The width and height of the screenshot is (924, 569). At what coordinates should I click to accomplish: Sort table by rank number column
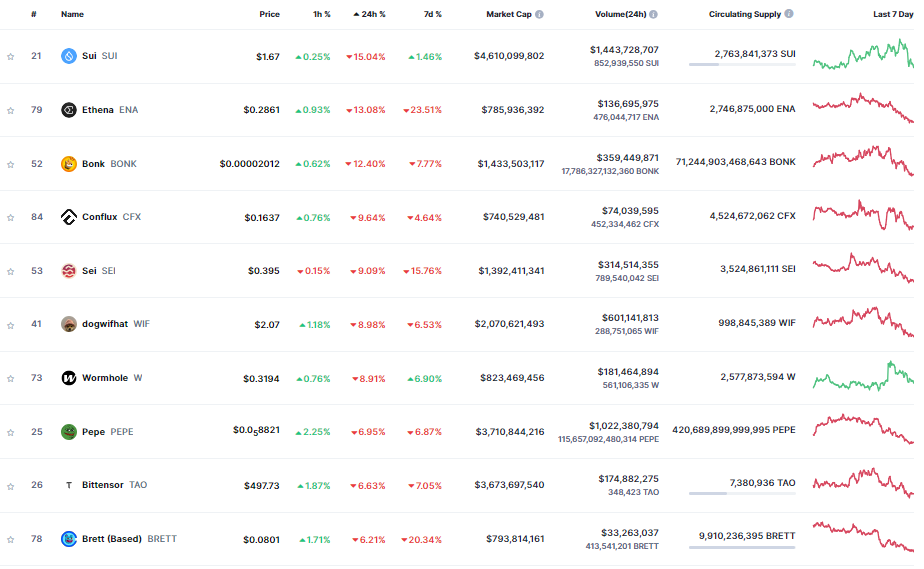point(34,14)
